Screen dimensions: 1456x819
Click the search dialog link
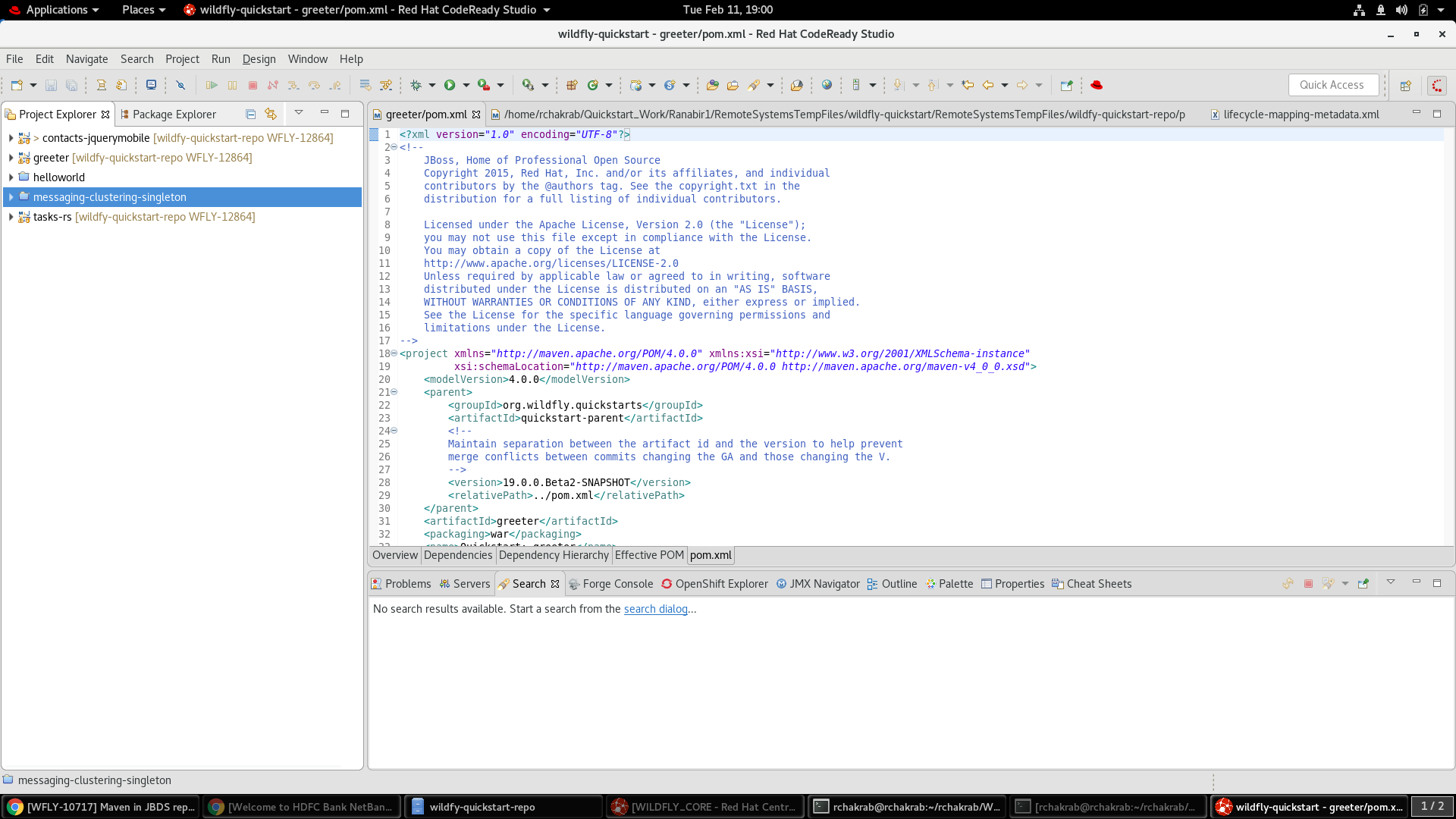tap(655, 609)
